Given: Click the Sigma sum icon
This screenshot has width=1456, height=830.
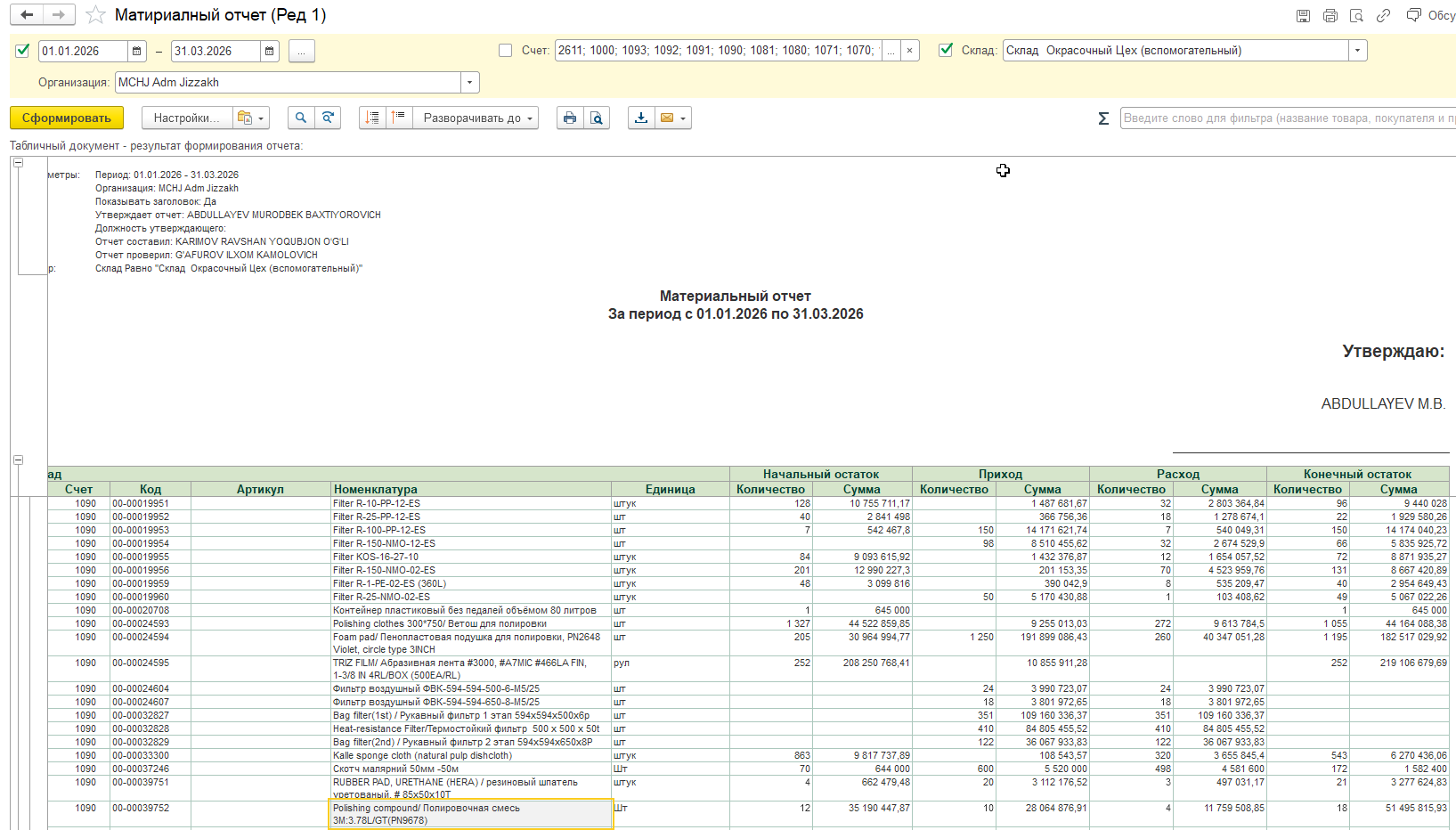Looking at the screenshot, I should point(1103,118).
